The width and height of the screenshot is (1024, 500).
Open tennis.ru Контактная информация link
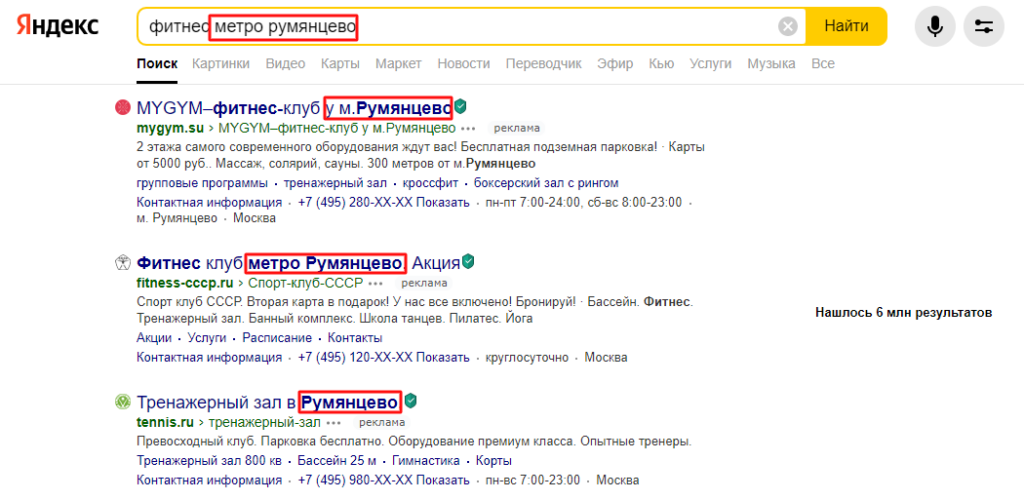(x=209, y=480)
